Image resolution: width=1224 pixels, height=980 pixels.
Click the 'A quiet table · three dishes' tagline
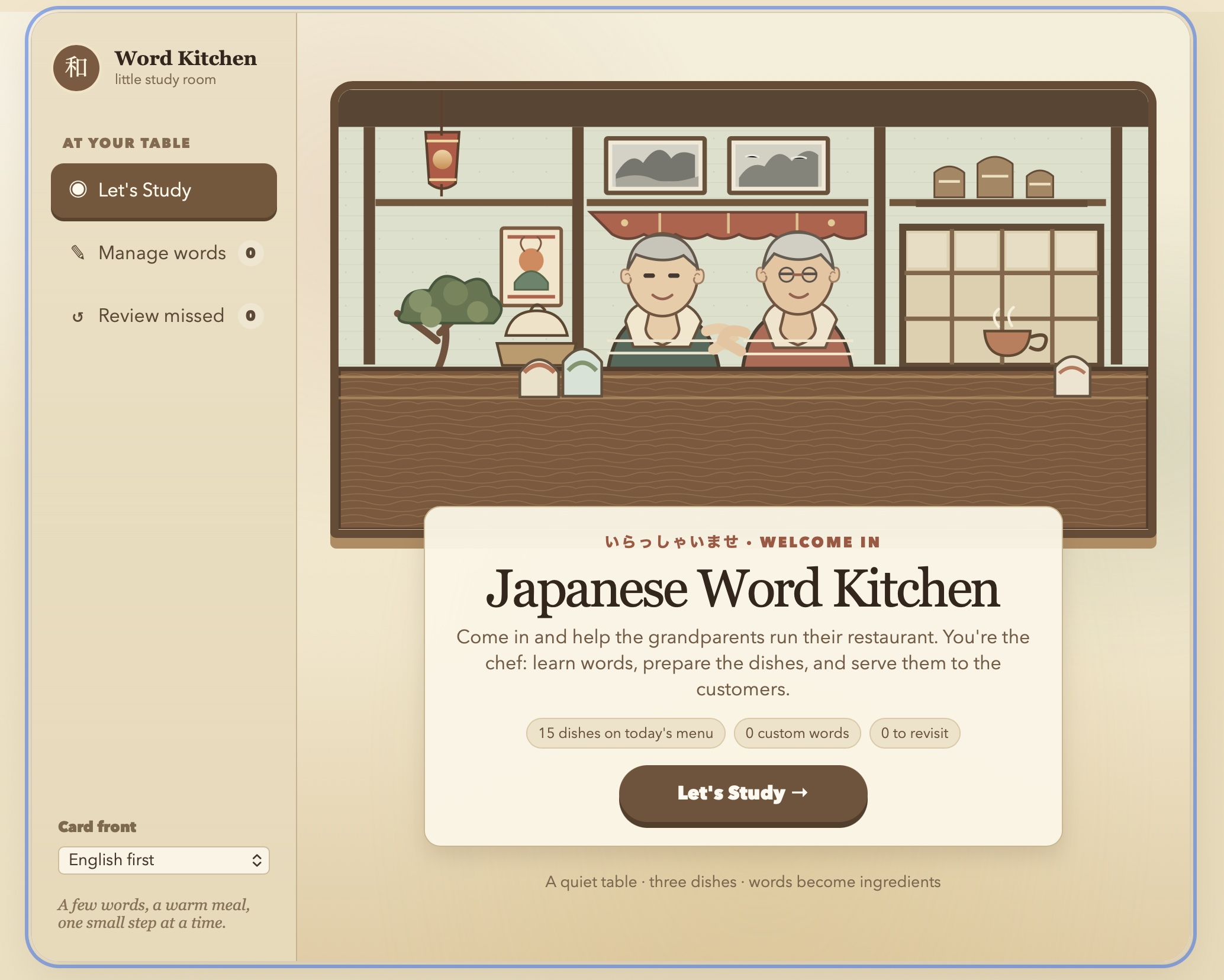(743, 882)
